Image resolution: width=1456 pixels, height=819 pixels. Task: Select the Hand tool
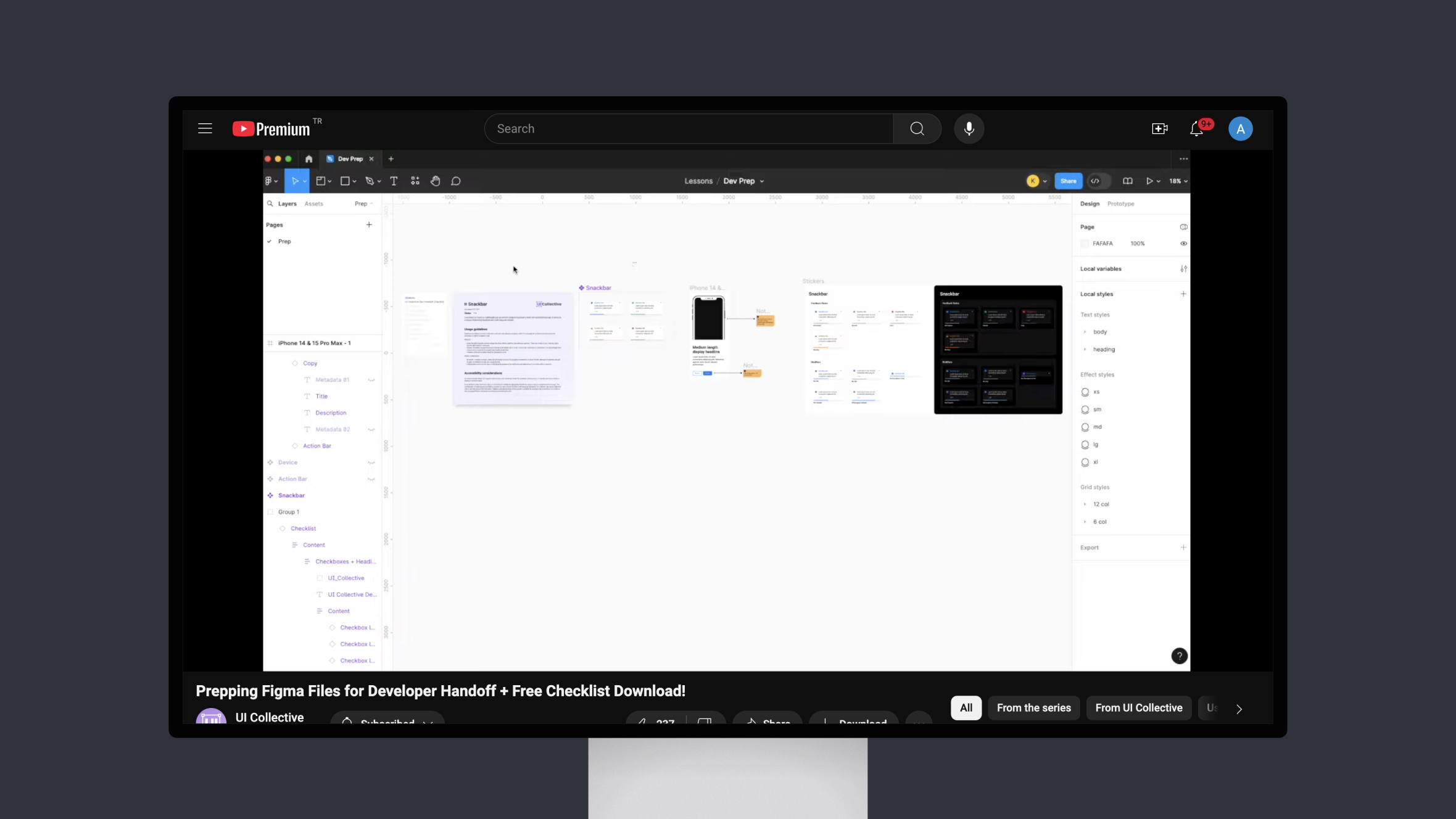click(x=436, y=181)
